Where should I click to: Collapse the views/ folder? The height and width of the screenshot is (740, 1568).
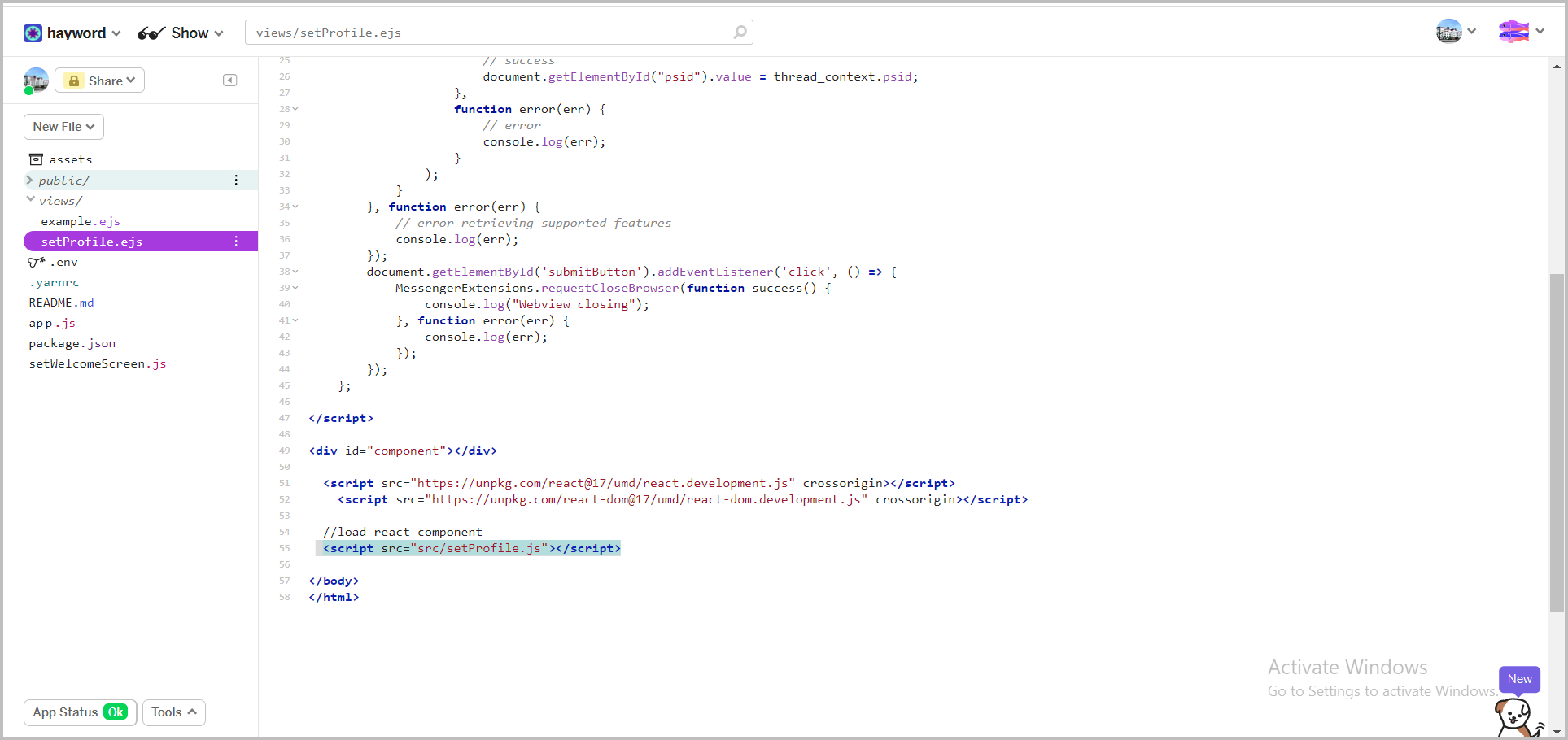click(30, 200)
